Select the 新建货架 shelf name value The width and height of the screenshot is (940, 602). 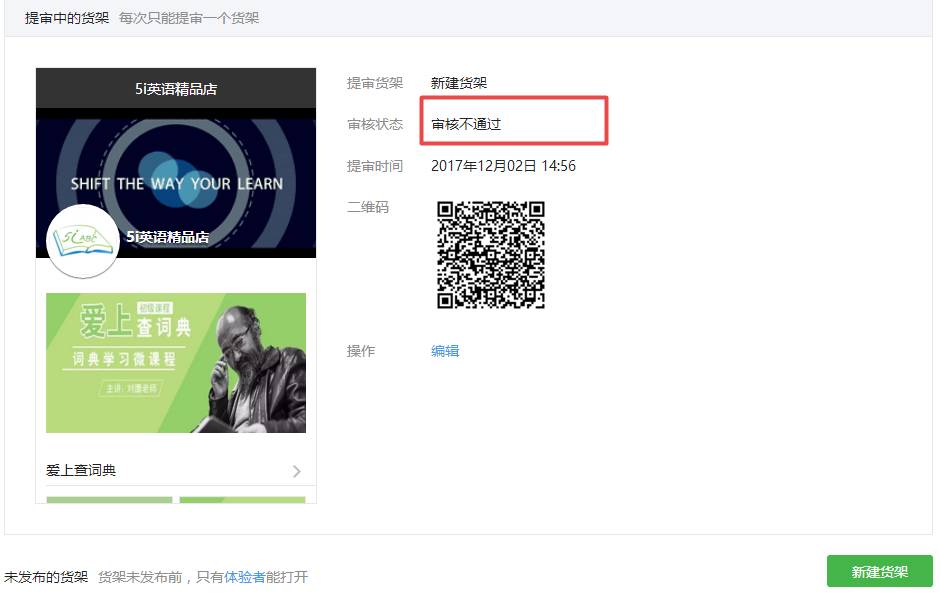click(x=459, y=83)
